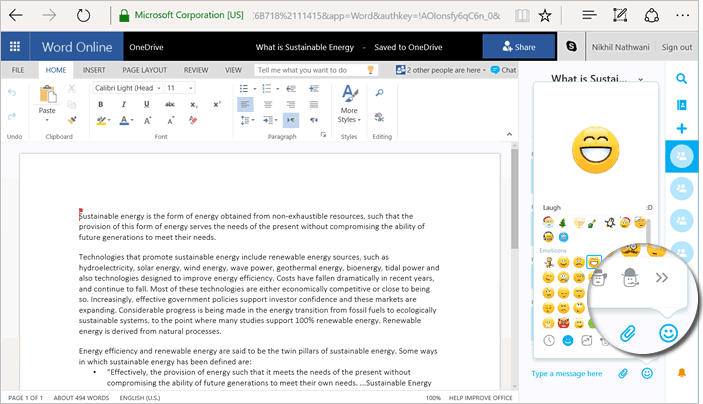Screen dimensions: 703x404
Task: Open the font name dropdown
Action: (159, 88)
